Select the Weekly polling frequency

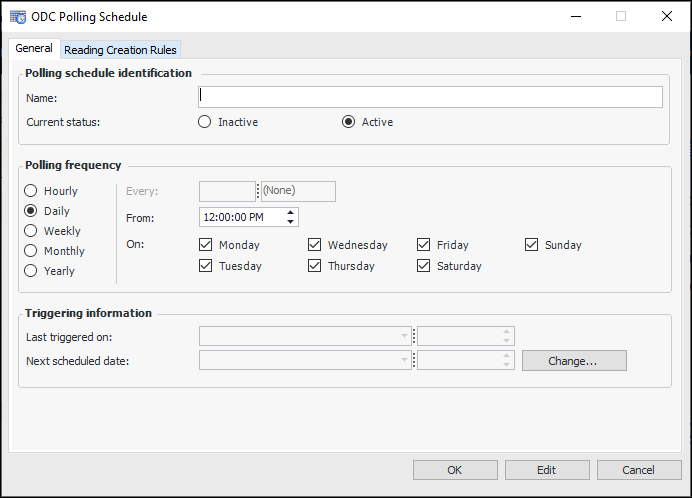[x=31, y=231]
